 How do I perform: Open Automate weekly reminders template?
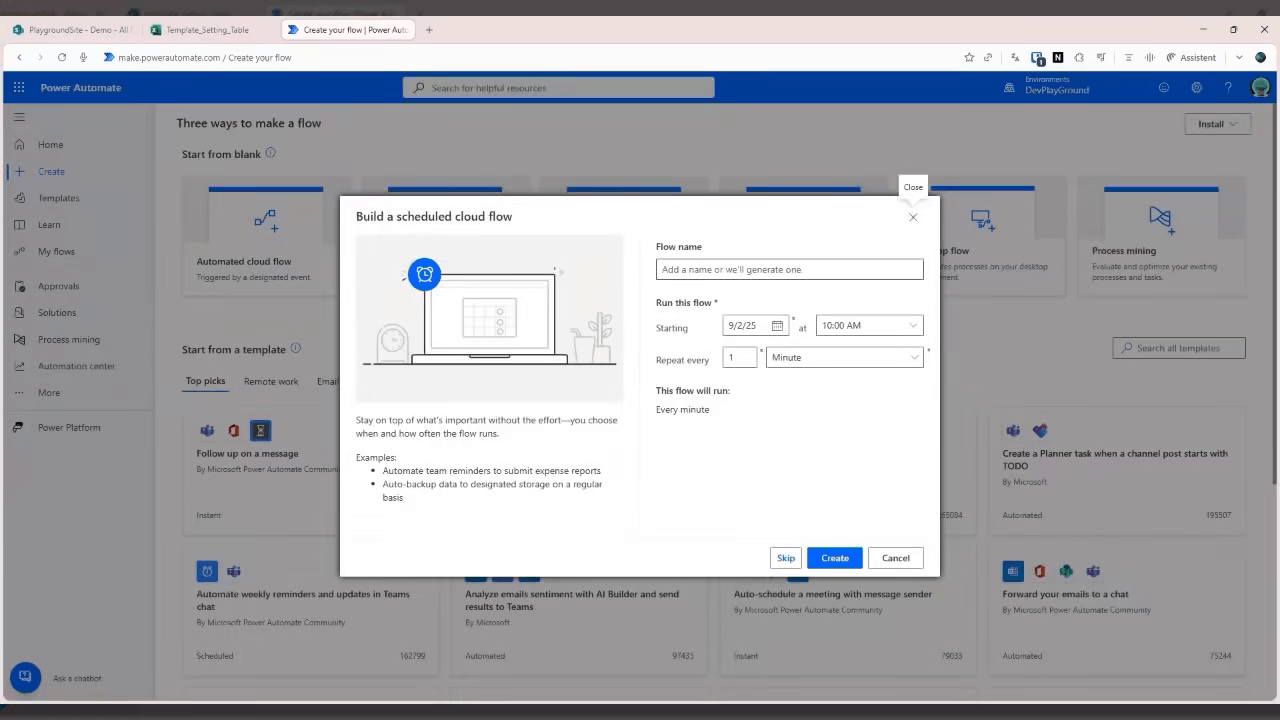click(303, 600)
